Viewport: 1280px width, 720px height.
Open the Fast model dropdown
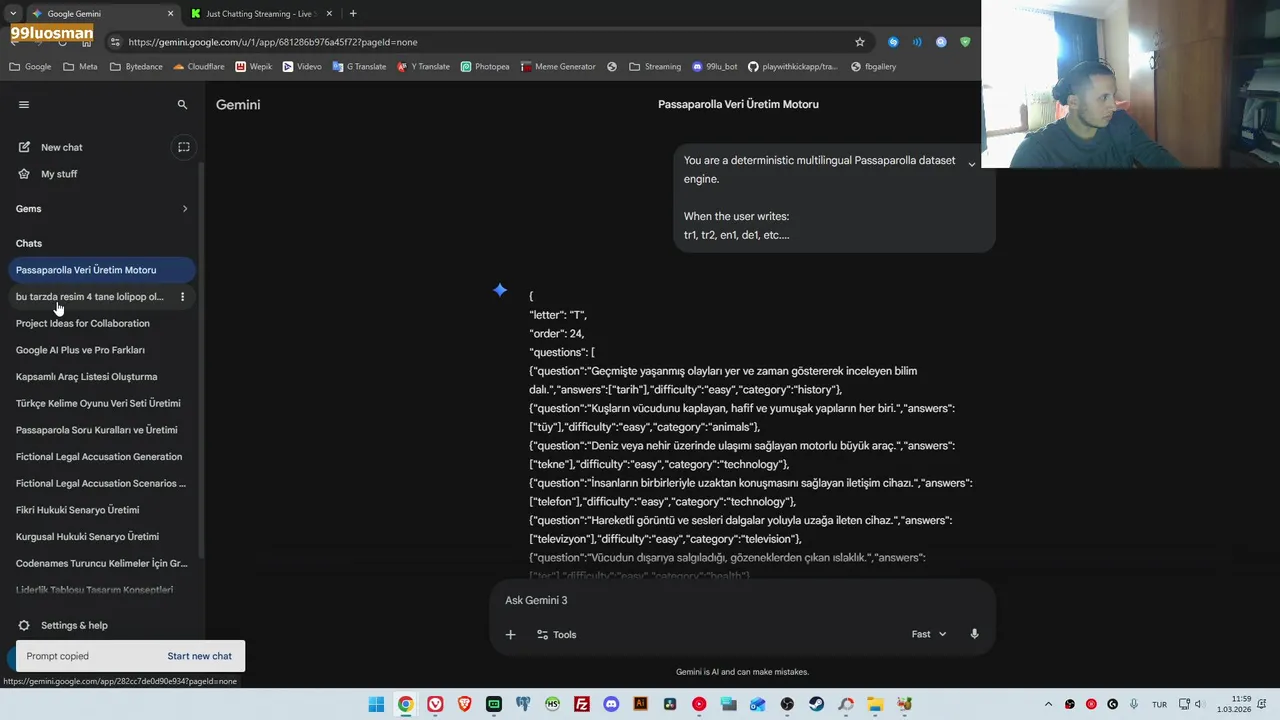[928, 634]
